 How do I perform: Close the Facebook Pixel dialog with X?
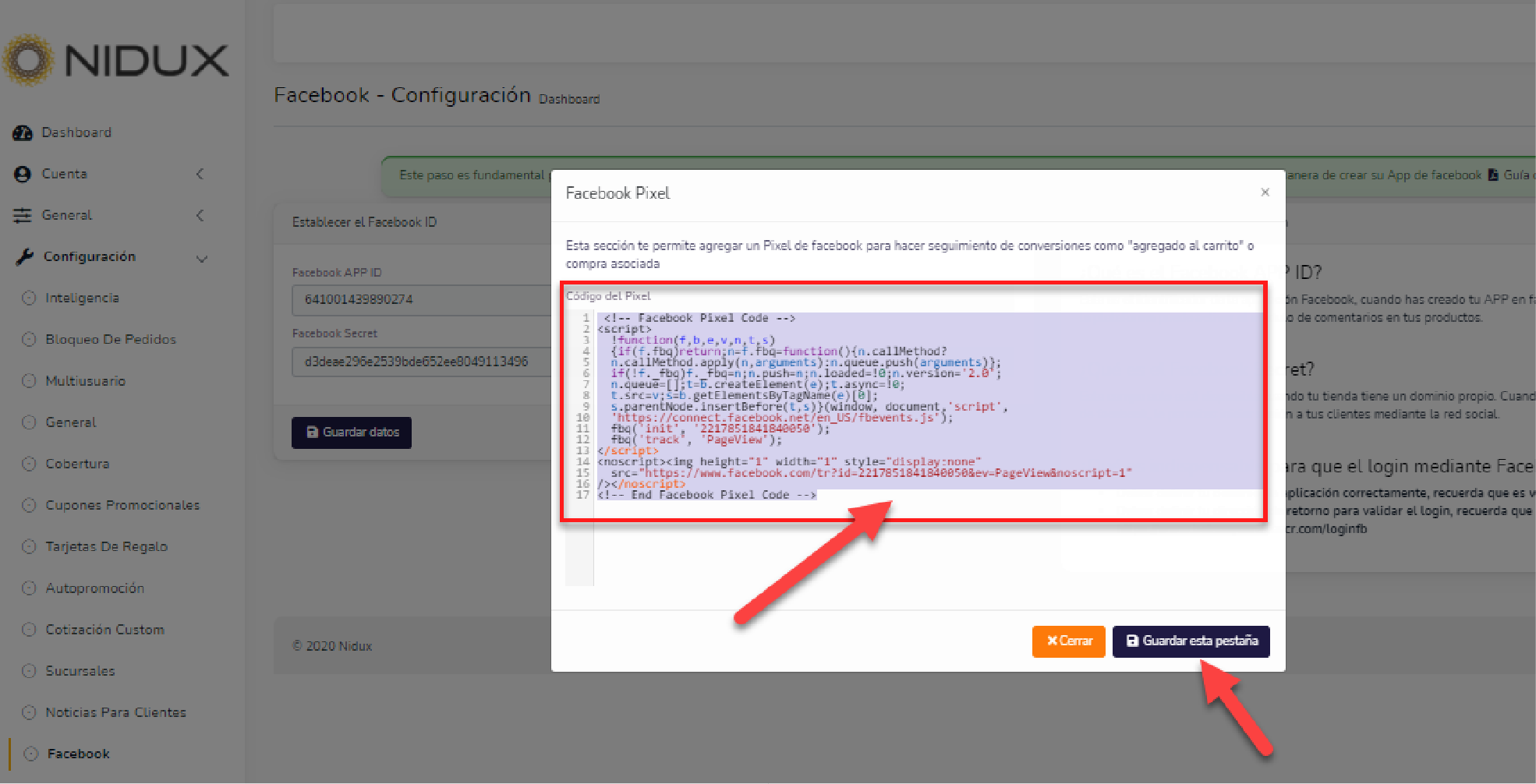[x=1265, y=192]
